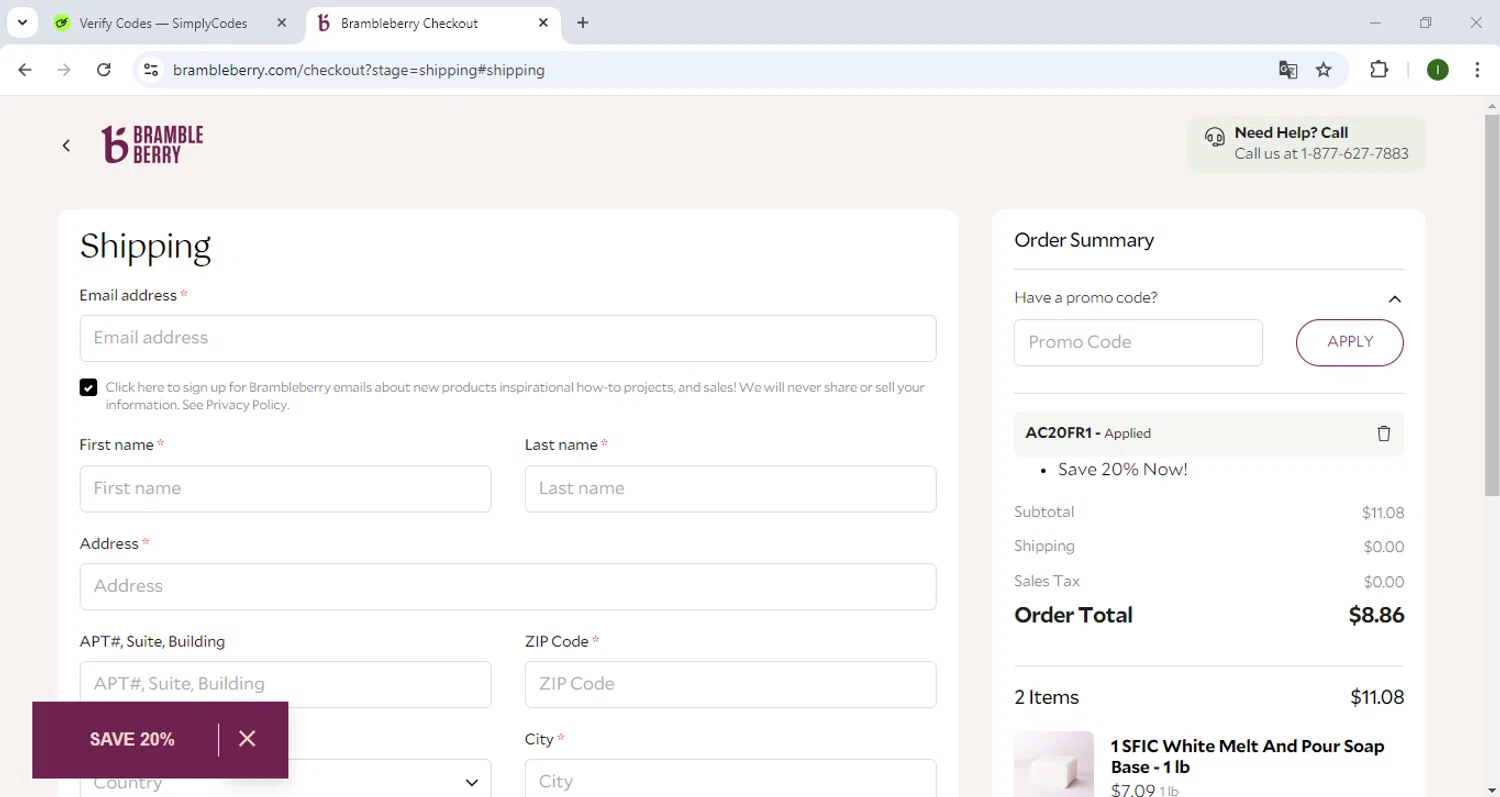The width and height of the screenshot is (1500, 797).
Task: Click the '2 Items' label
Action: point(1046,698)
